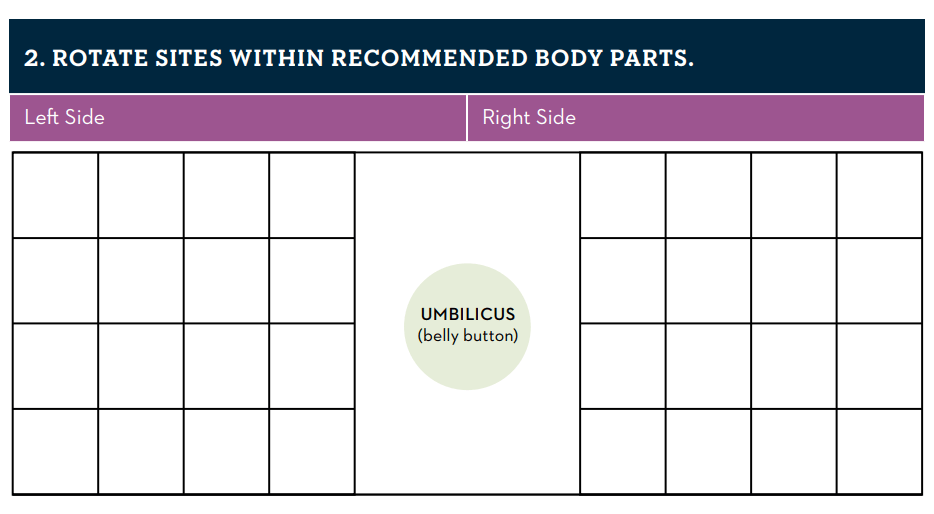Click the fourth-row, fourth-column right grid box
The image size is (934, 514).
point(879,451)
